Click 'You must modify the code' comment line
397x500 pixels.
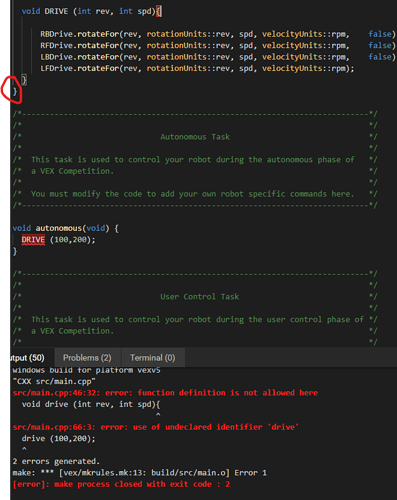192,194
